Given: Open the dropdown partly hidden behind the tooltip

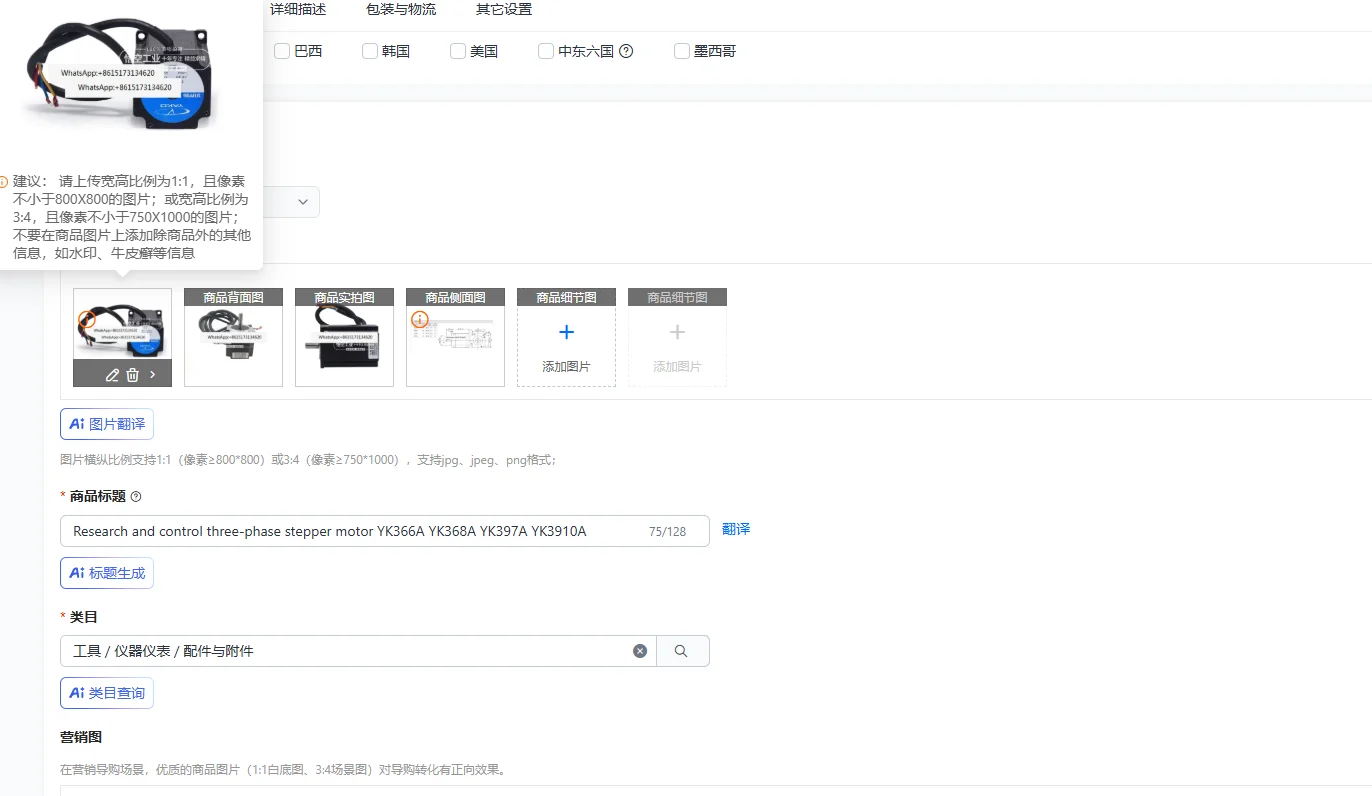Looking at the screenshot, I should 291,202.
